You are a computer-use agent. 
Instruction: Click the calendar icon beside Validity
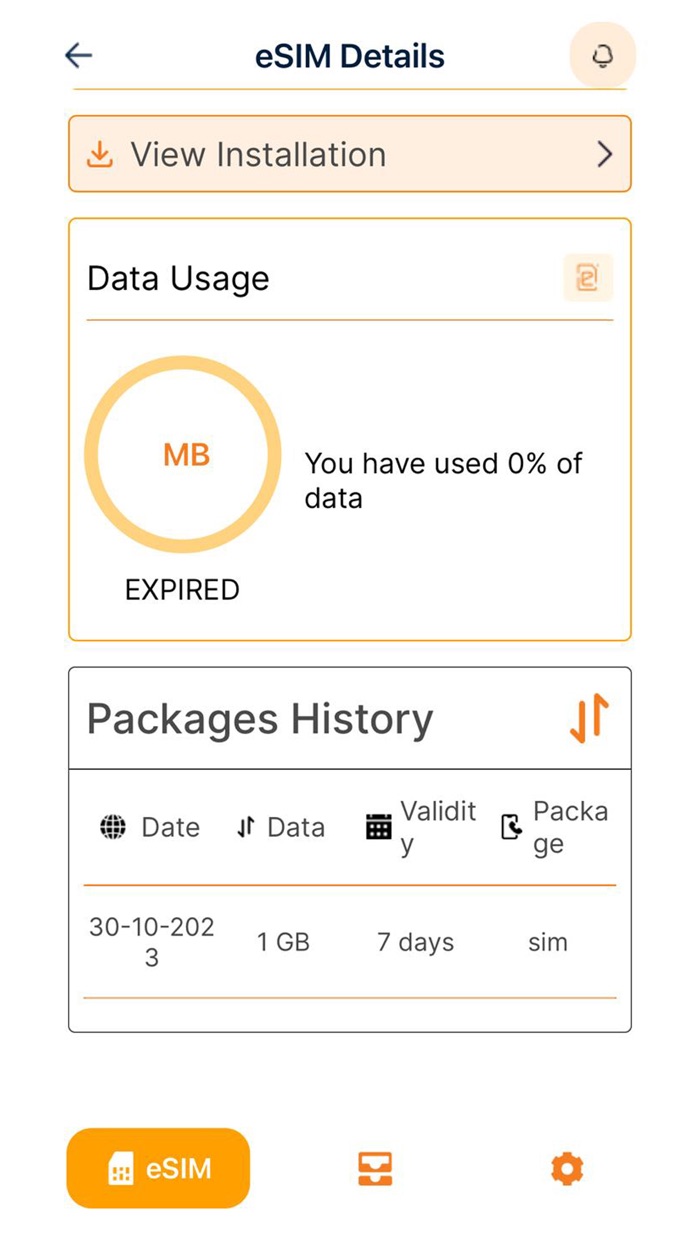click(x=378, y=827)
